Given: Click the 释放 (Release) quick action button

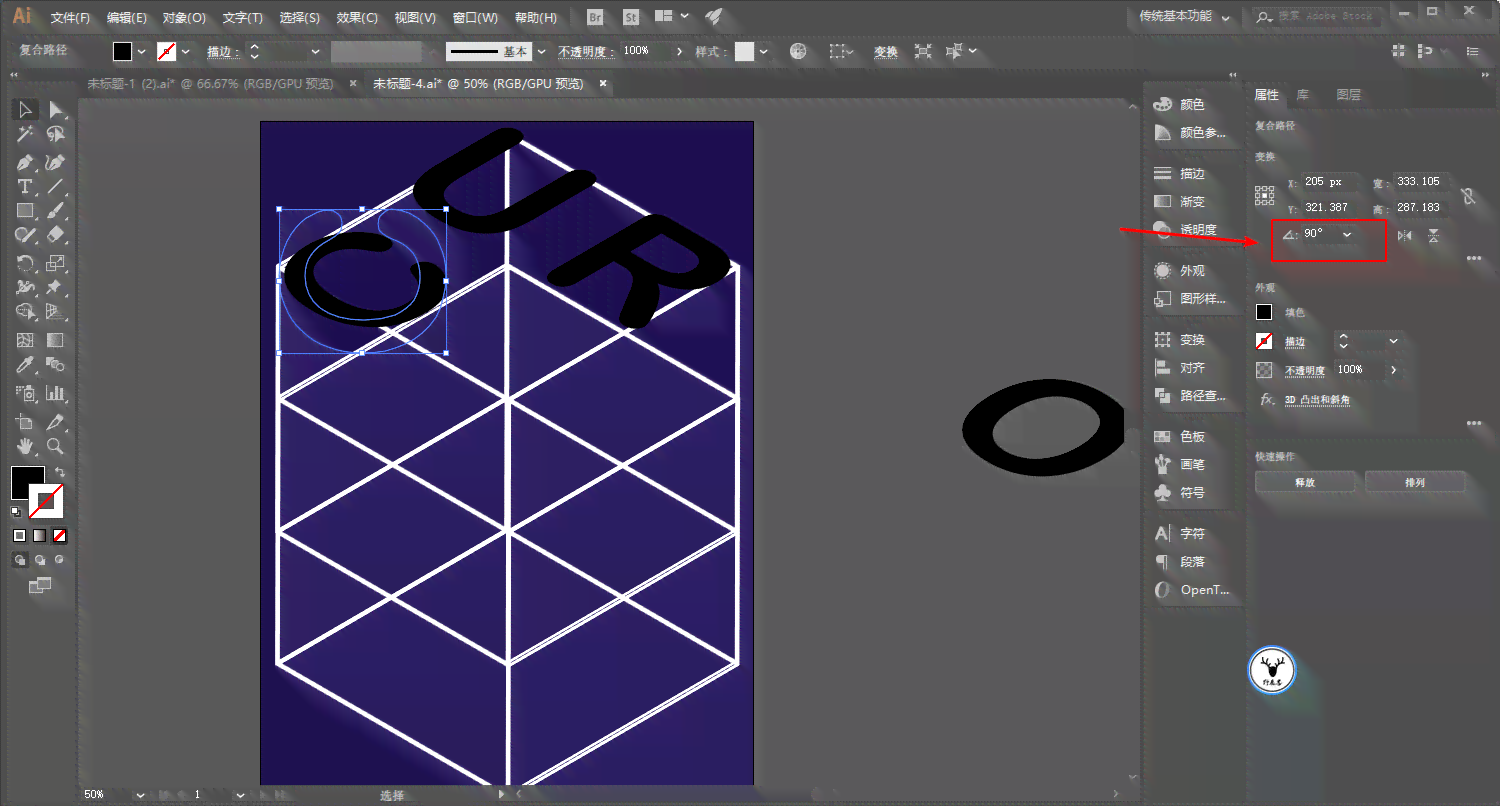Looking at the screenshot, I should coord(1305,482).
